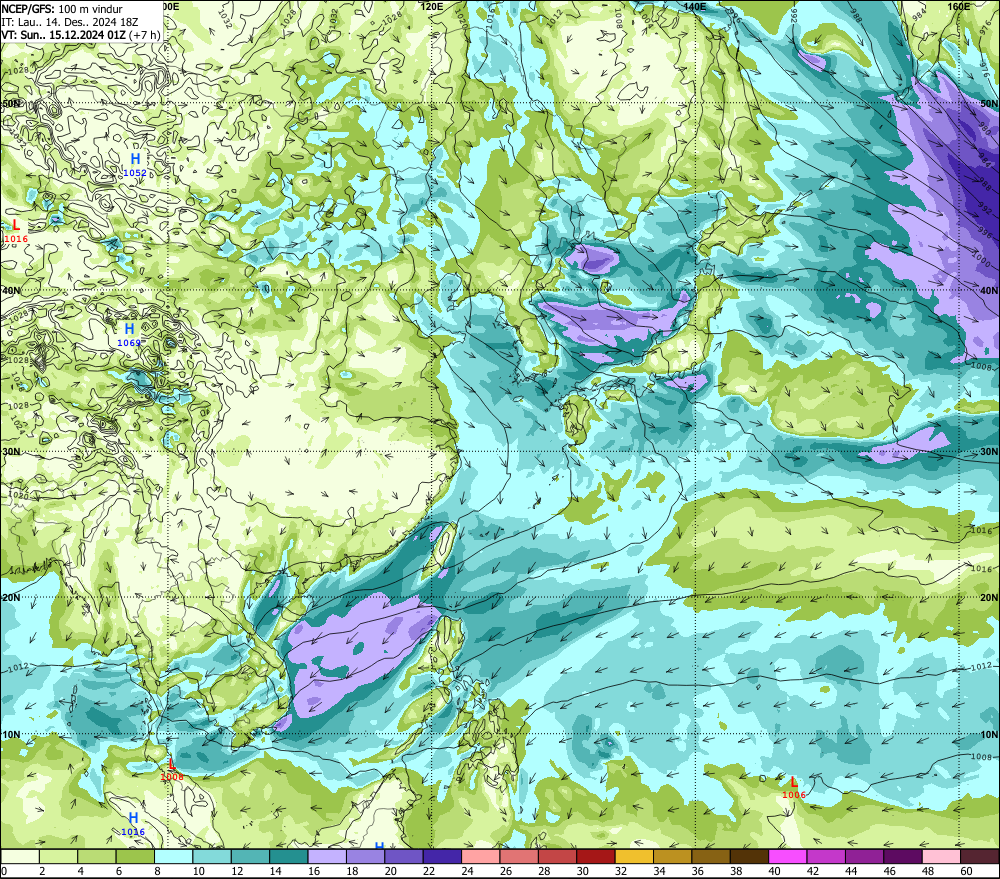This screenshot has width=1000, height=879.
Task: Pick the bright magenta 40–42 legend swatch
Action: 788,856
